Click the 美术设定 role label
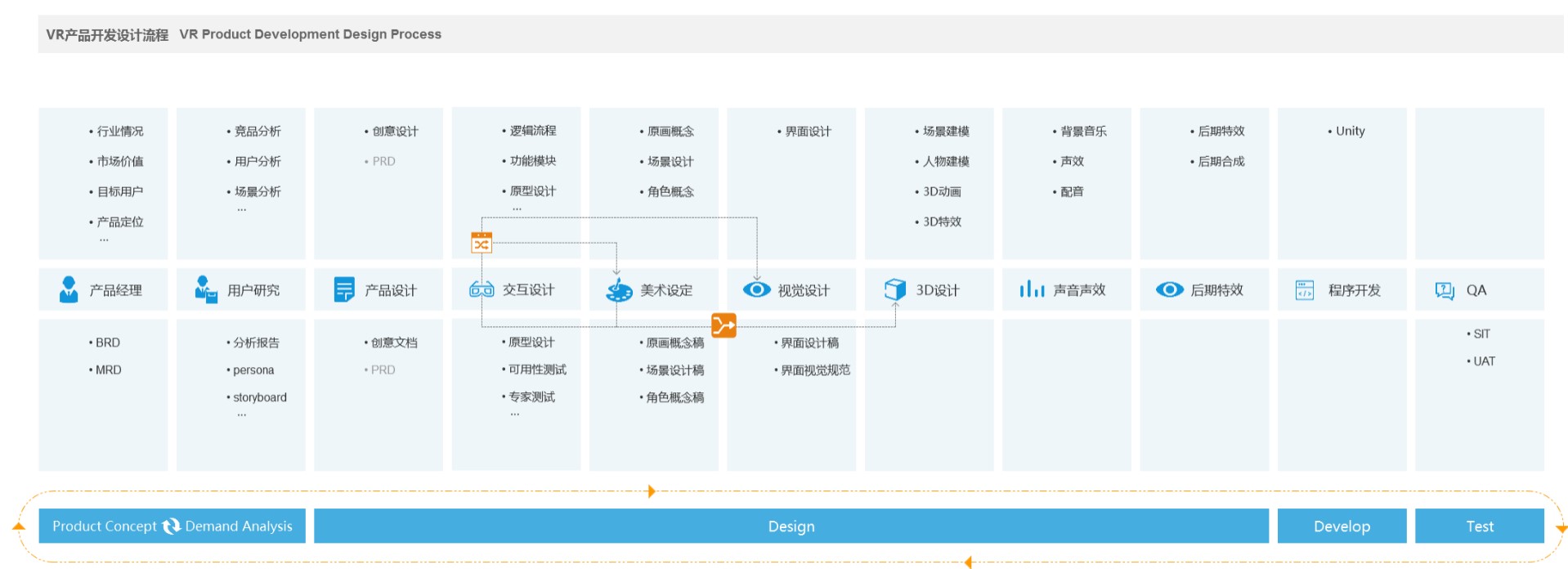 click(666, 290)
